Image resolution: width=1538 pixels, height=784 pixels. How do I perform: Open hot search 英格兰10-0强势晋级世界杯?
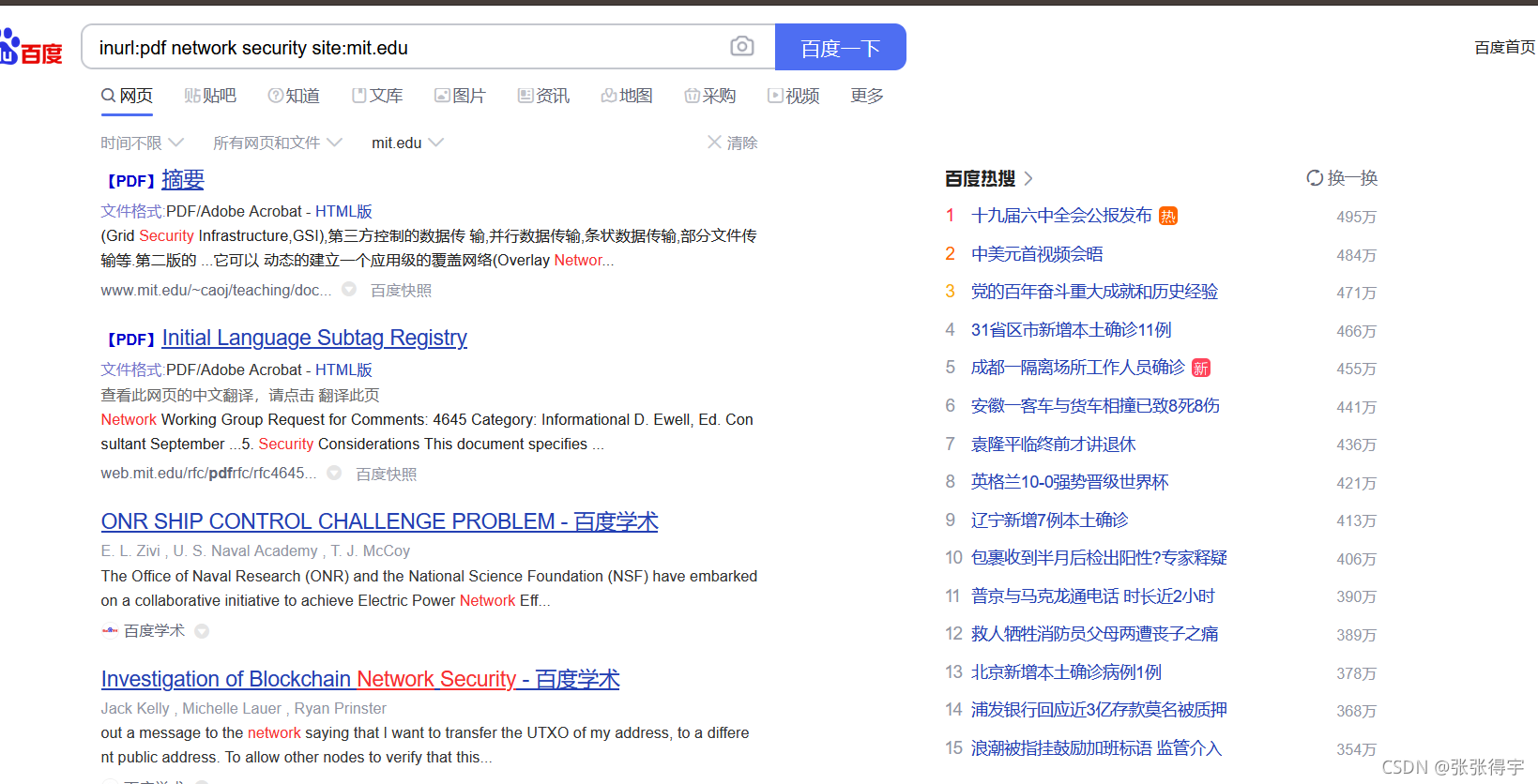point(1070,482)
